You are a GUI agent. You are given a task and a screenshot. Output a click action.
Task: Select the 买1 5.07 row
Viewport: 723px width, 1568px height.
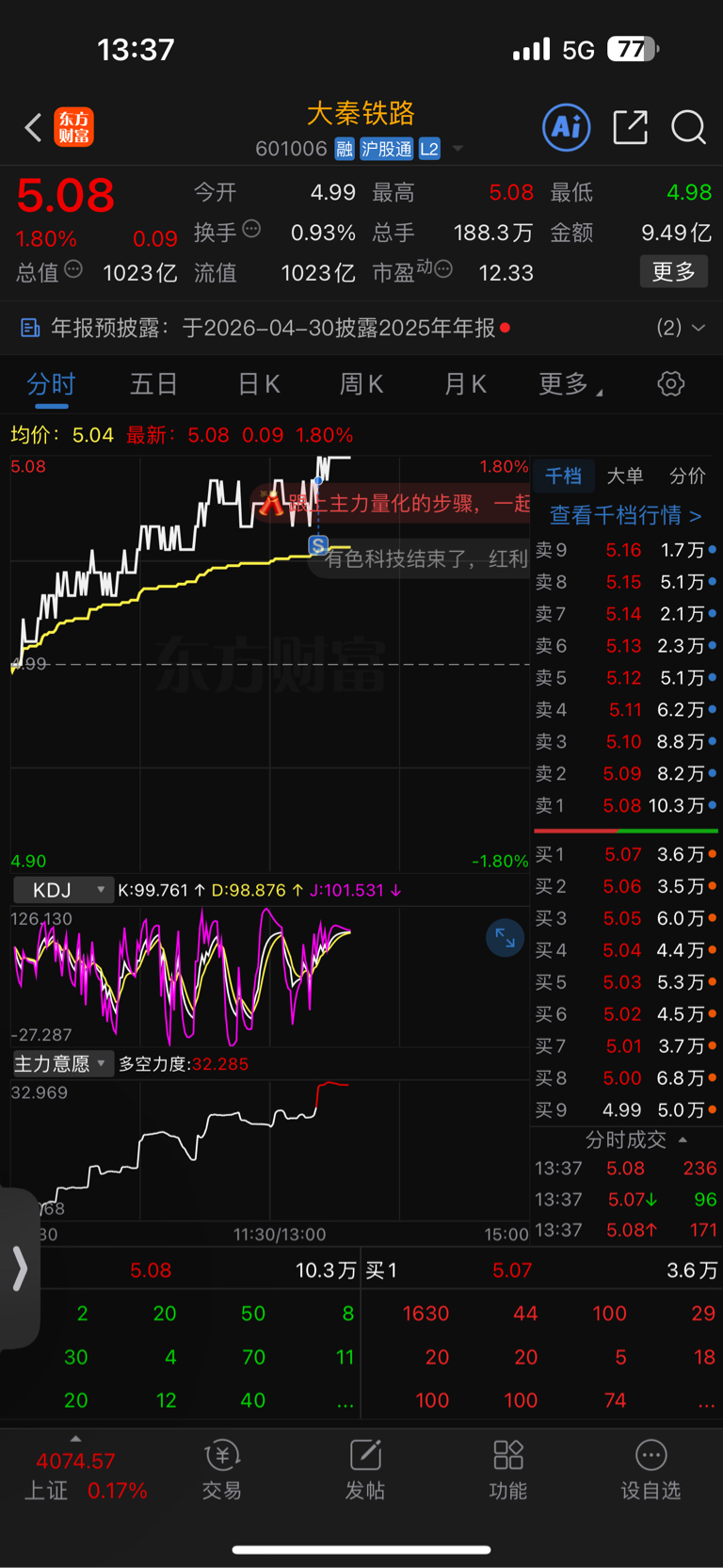625,854
